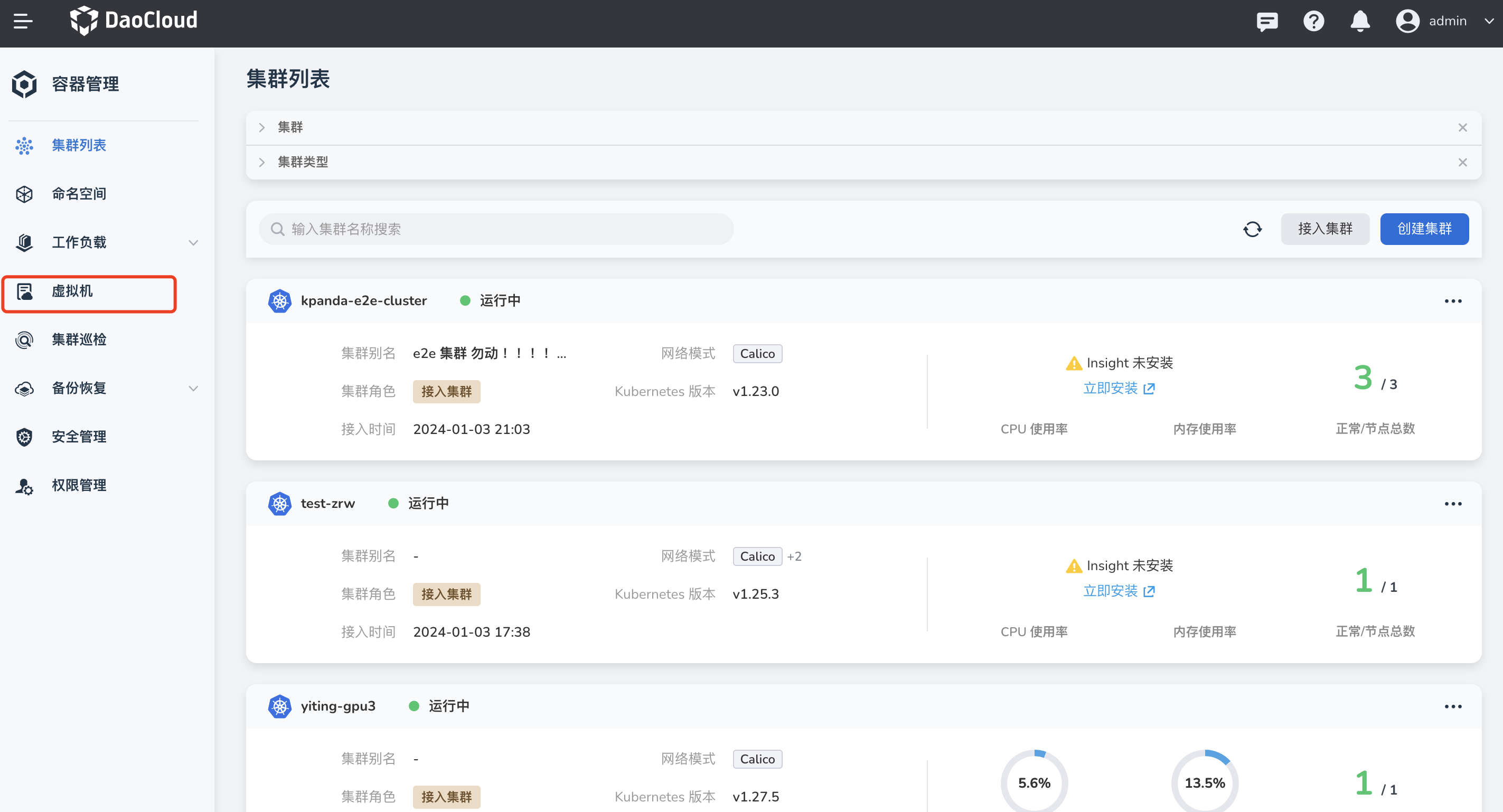
Task: Open more actions for kpanda-e2e-cluster
Action: click(1453, 301)
